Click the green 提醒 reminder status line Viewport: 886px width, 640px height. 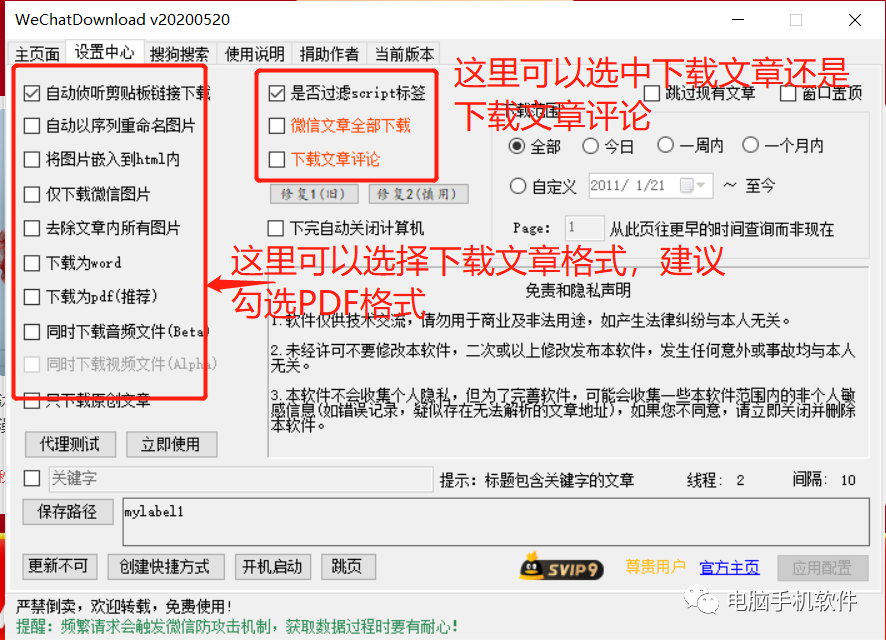[x=237, y=626]
